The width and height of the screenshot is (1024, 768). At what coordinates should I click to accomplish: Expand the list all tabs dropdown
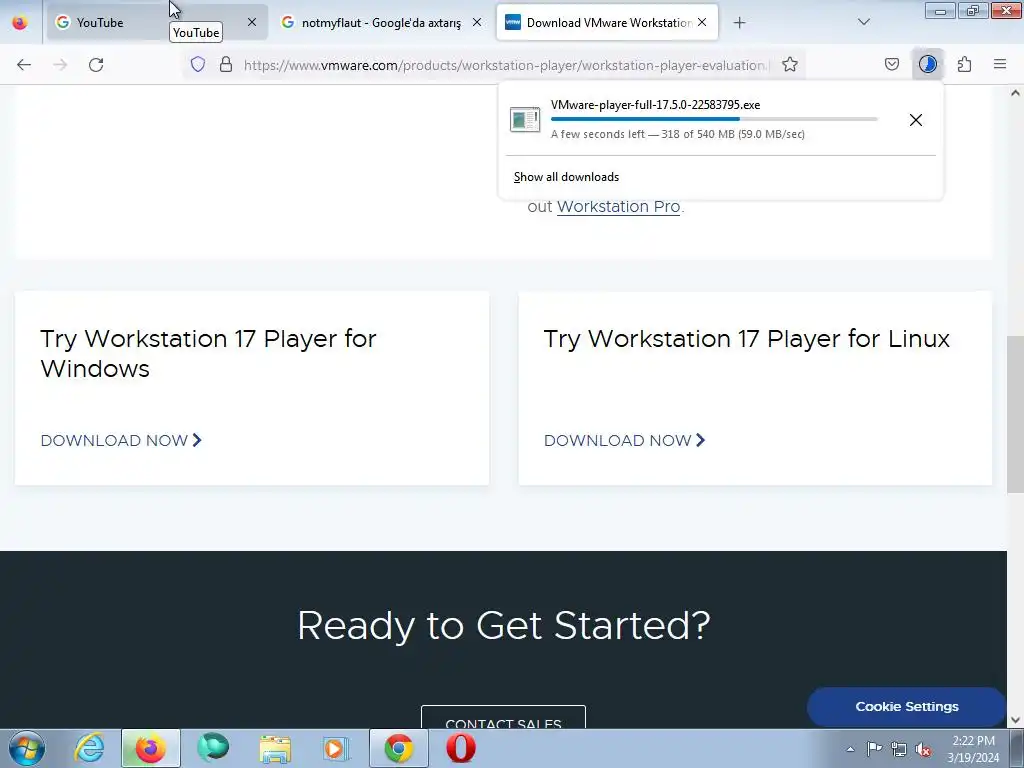(x=864, y=22)
